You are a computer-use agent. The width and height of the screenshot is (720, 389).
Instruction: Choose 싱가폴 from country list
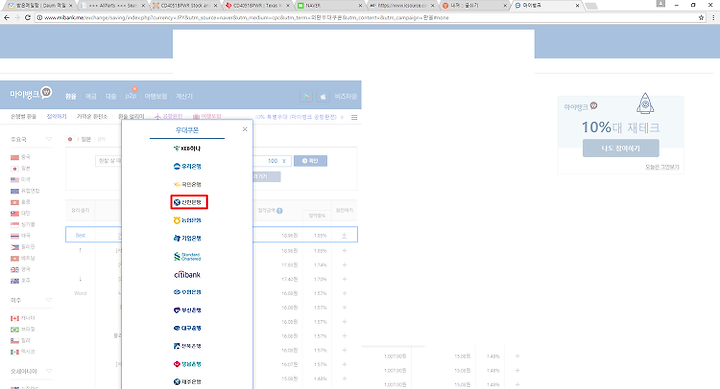22,225
